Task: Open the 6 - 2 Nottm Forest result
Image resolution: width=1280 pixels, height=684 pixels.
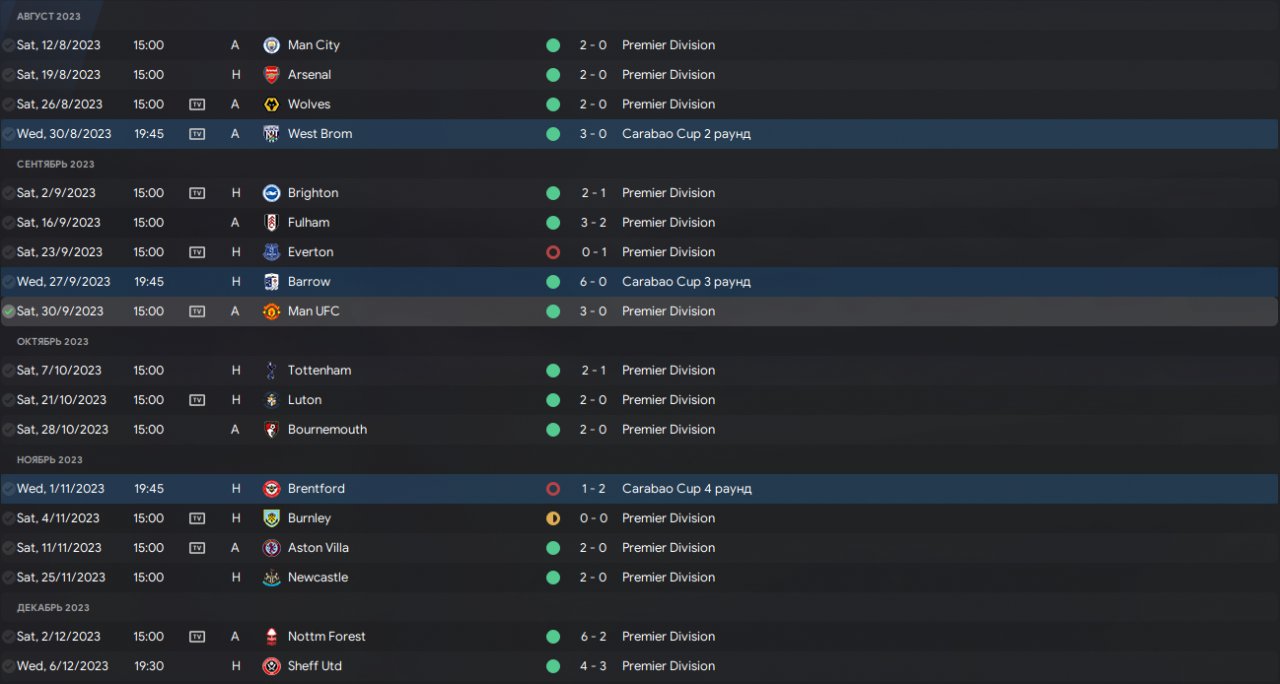Action: click(x=592, y=636)
